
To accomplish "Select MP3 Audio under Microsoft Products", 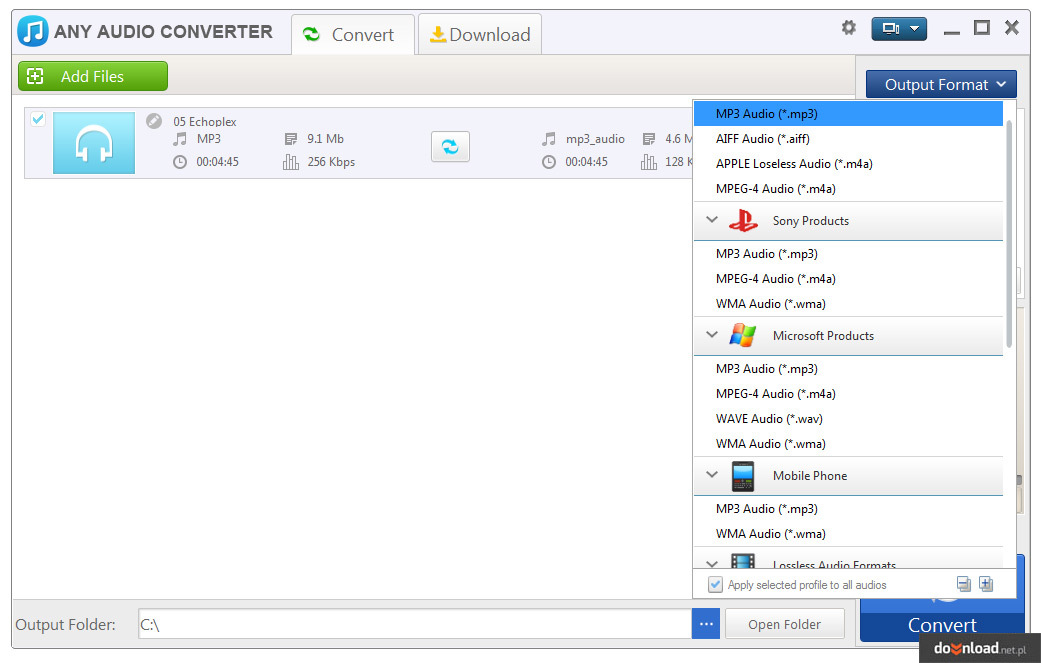I will [x=848, y=369].
